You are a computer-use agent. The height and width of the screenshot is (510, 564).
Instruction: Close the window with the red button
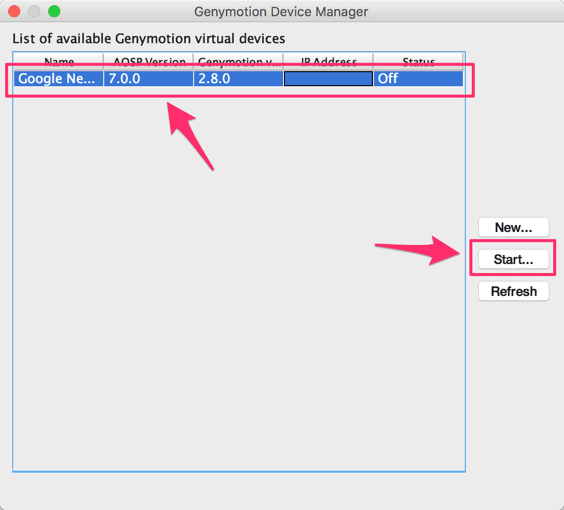(x=14, y=11)
